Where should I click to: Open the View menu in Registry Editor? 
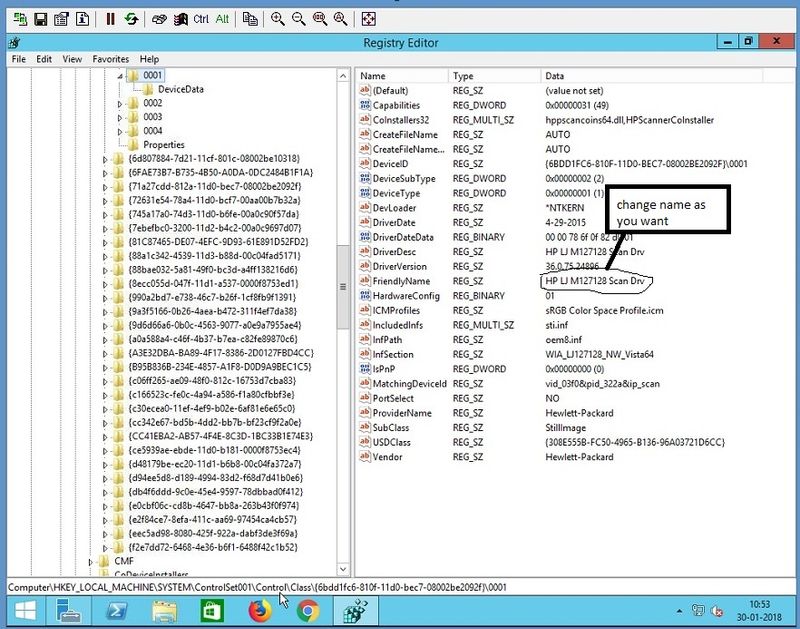tap(70, 58)
